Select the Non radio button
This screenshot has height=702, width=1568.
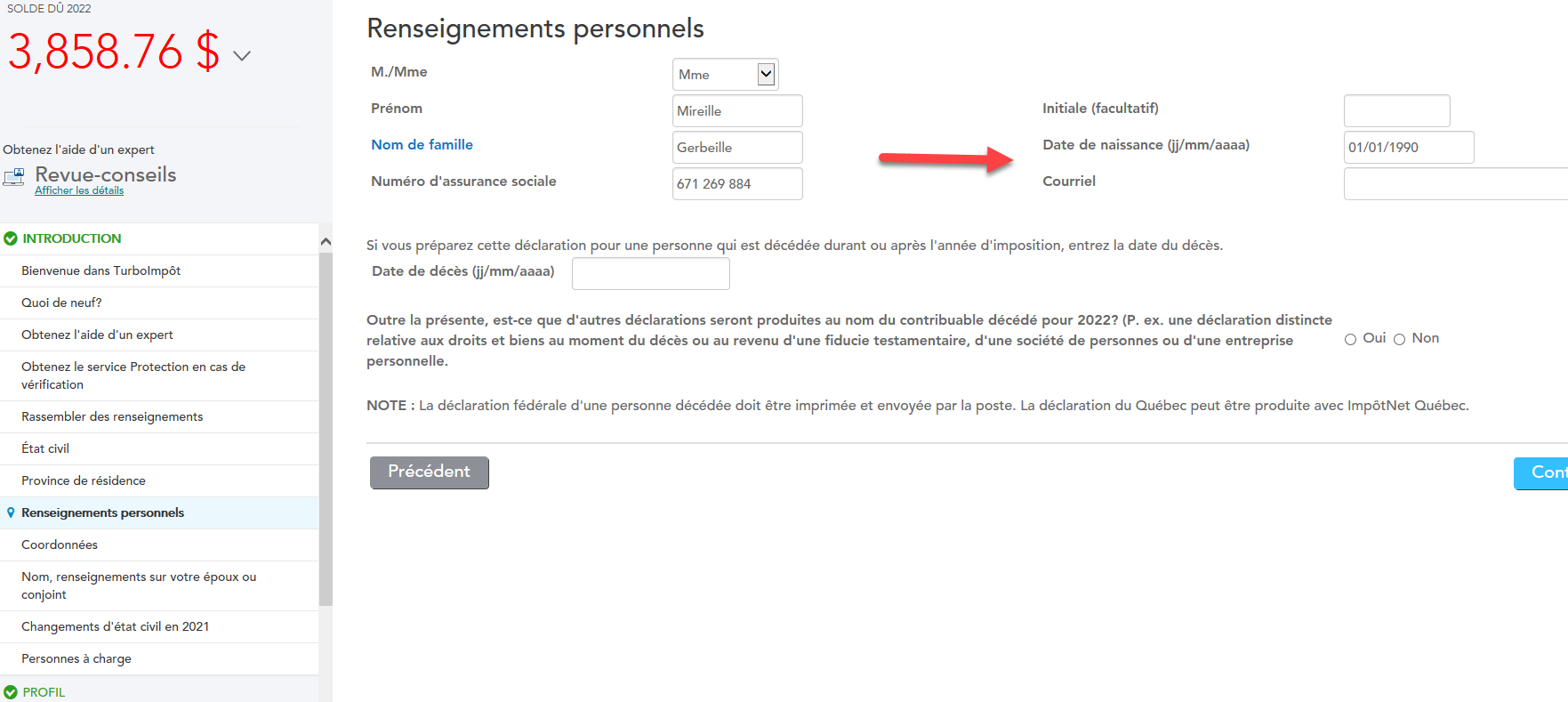[1399, 339]
